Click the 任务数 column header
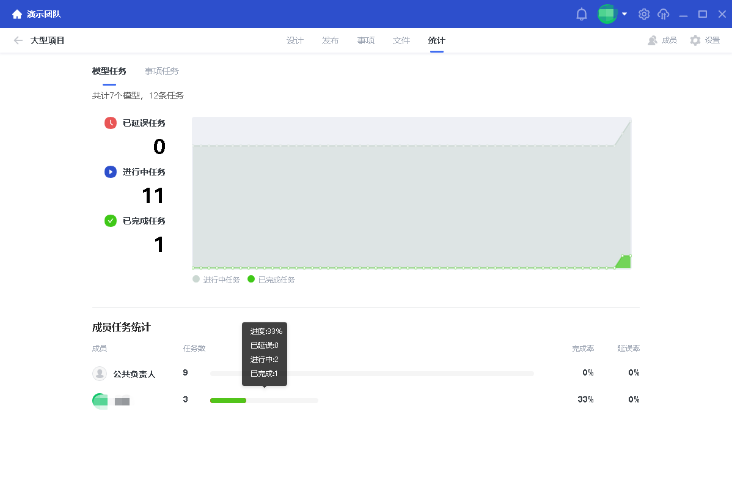The image size is (732, 488). click(194, 348)
